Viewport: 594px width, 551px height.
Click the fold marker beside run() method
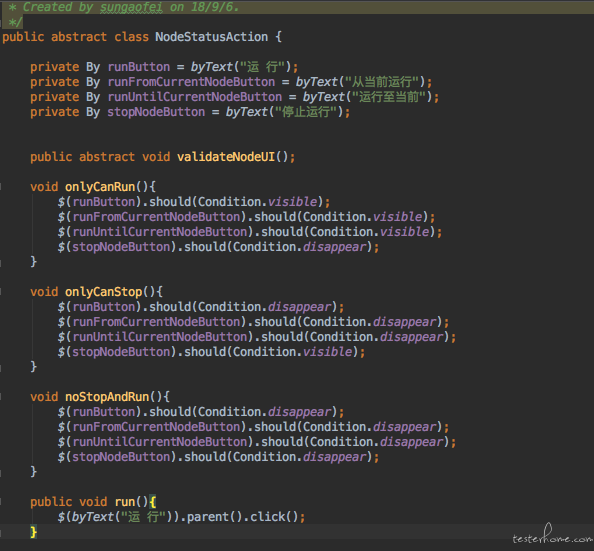coord(1,501)
